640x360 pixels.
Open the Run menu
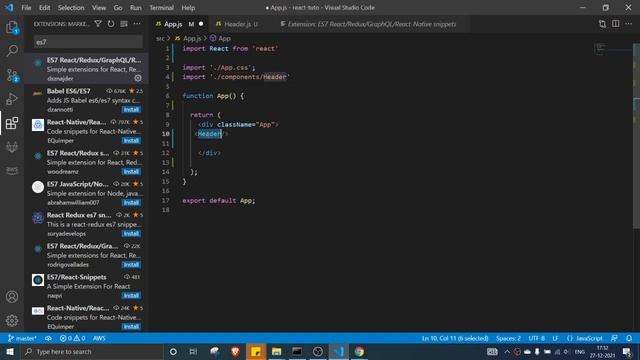(136, 8)
